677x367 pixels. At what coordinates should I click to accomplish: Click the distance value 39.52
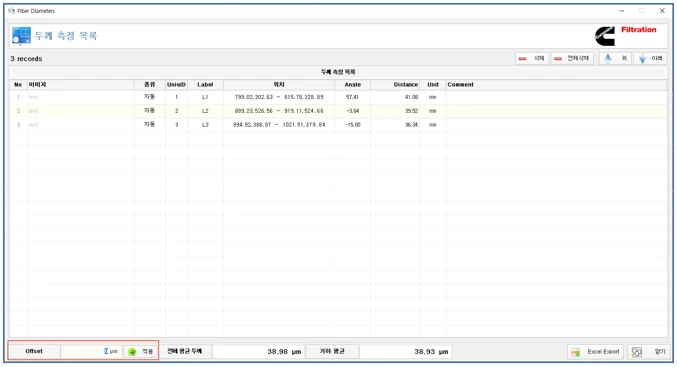click(395, 111)
